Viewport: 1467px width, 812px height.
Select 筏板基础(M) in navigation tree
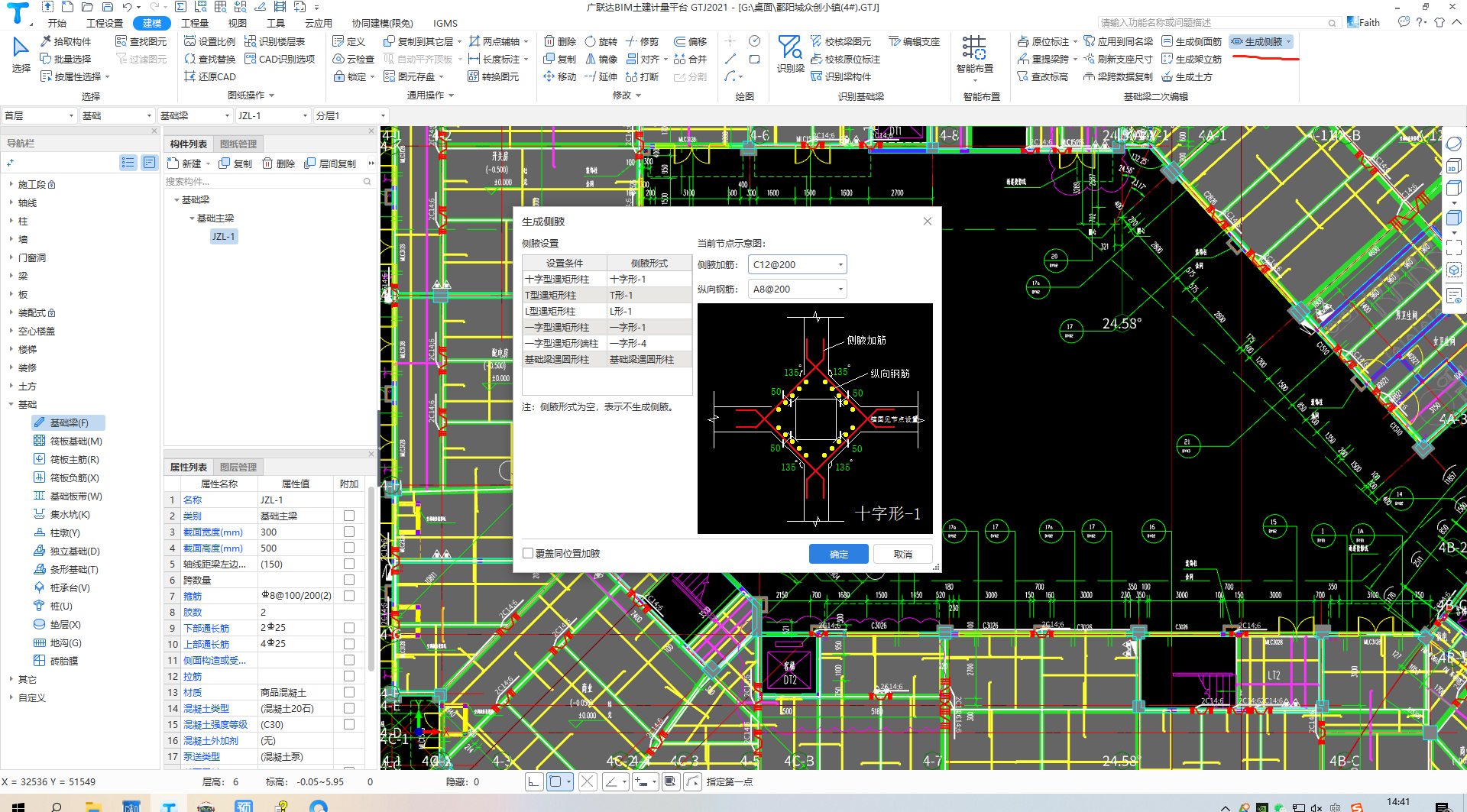tap(68, 441)
